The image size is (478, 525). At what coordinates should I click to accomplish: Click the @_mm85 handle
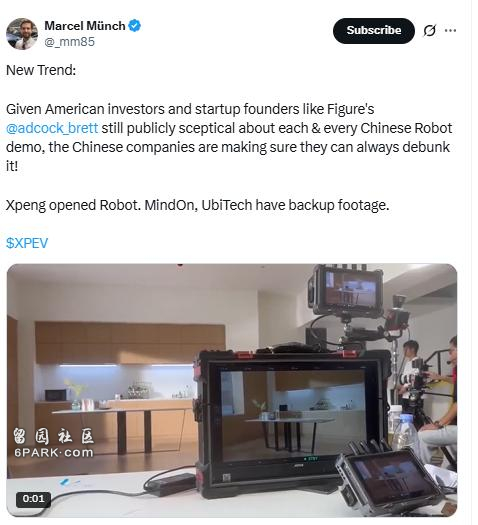69,42
